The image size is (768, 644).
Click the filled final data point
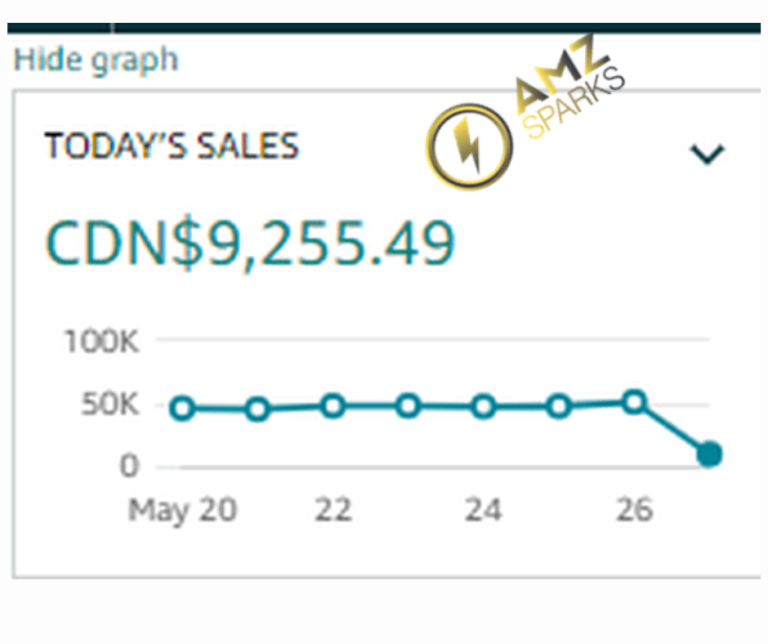click(709, 455)
